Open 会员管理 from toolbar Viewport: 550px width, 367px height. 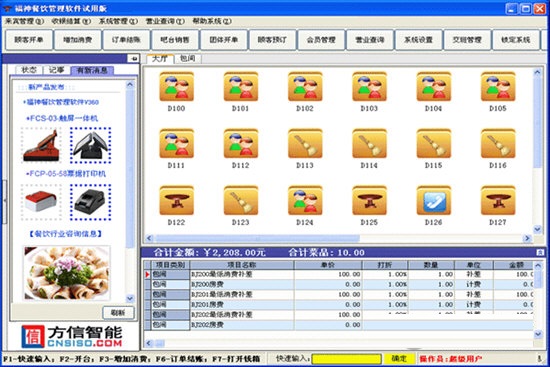(321, 40)
